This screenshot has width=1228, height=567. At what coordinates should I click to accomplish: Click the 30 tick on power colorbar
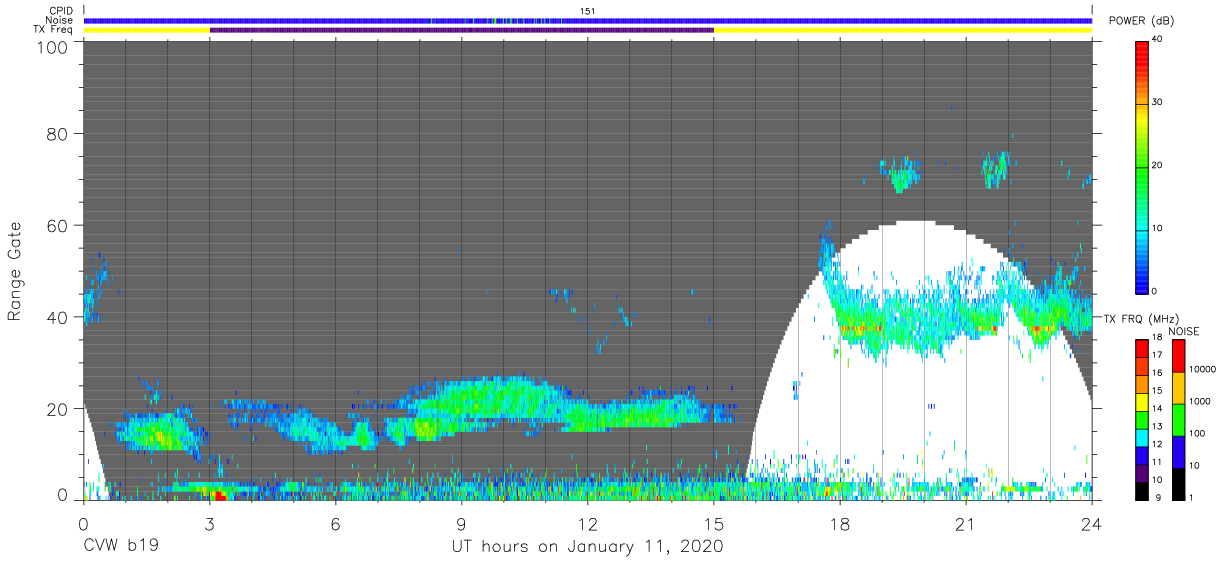[x=1158, y=102]
